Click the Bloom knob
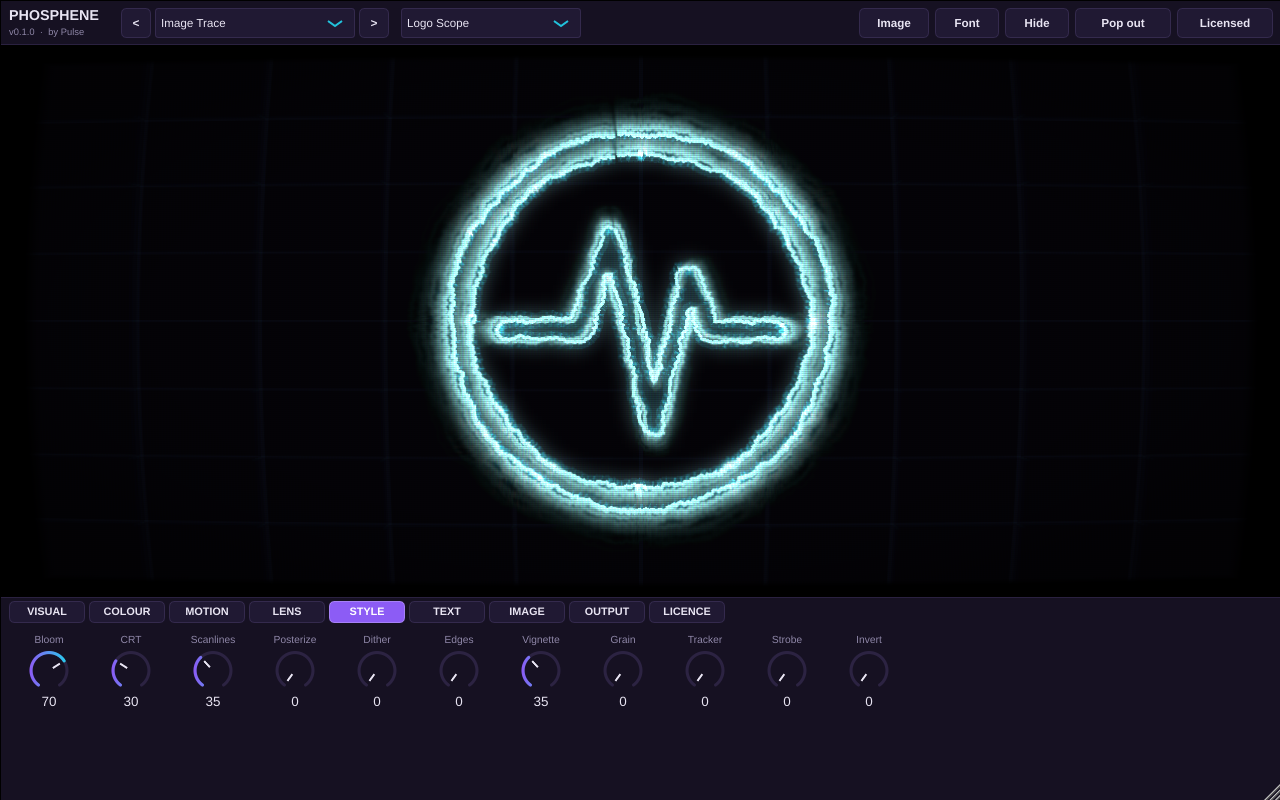 pyautogui.click(x=49, y=670)
